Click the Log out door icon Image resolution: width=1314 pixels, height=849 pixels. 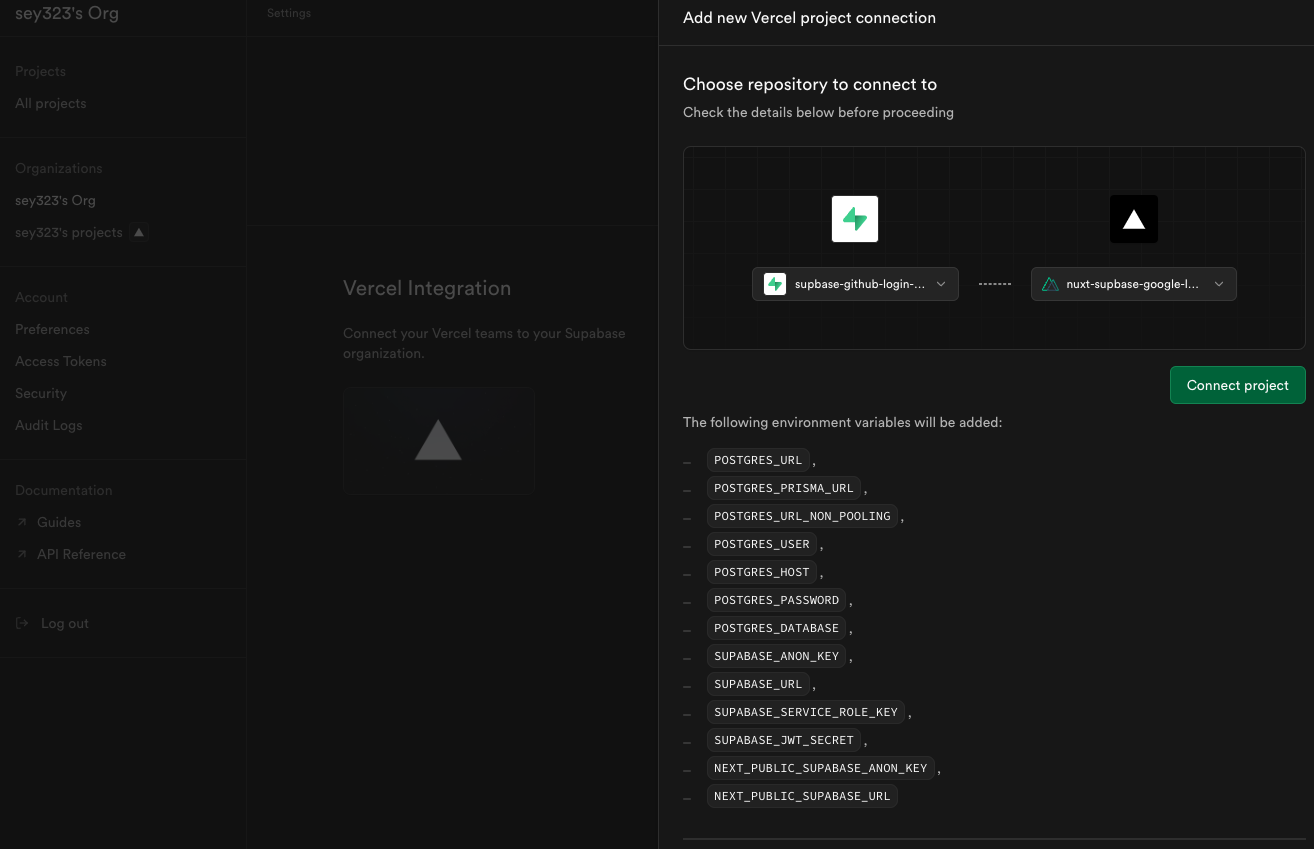(x=22, y=623)
